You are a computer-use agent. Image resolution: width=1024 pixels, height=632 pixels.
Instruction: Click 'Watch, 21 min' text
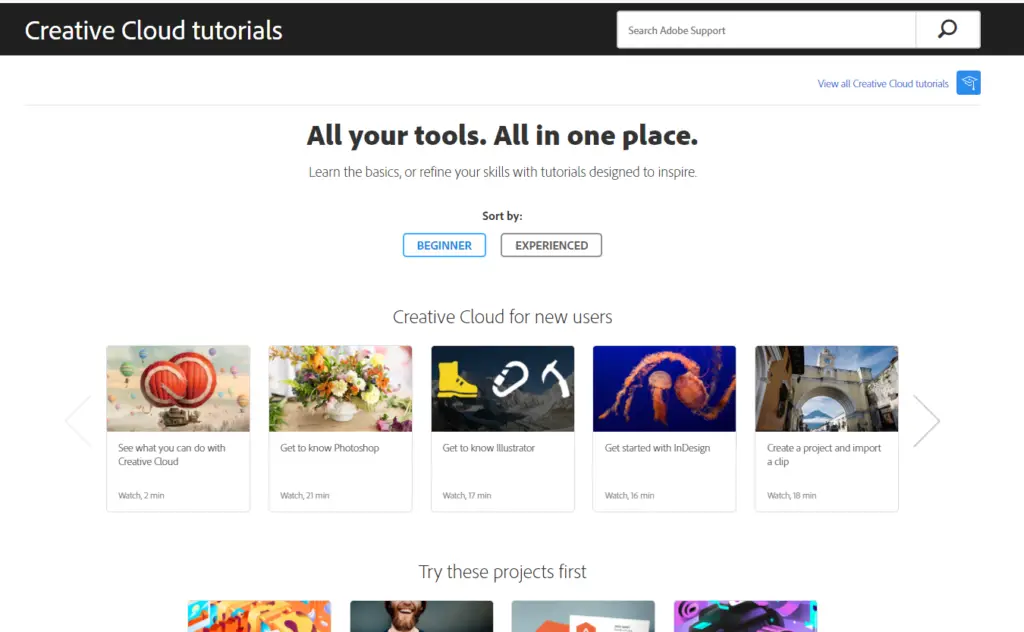pyautogui.click(x=305, y=496)
